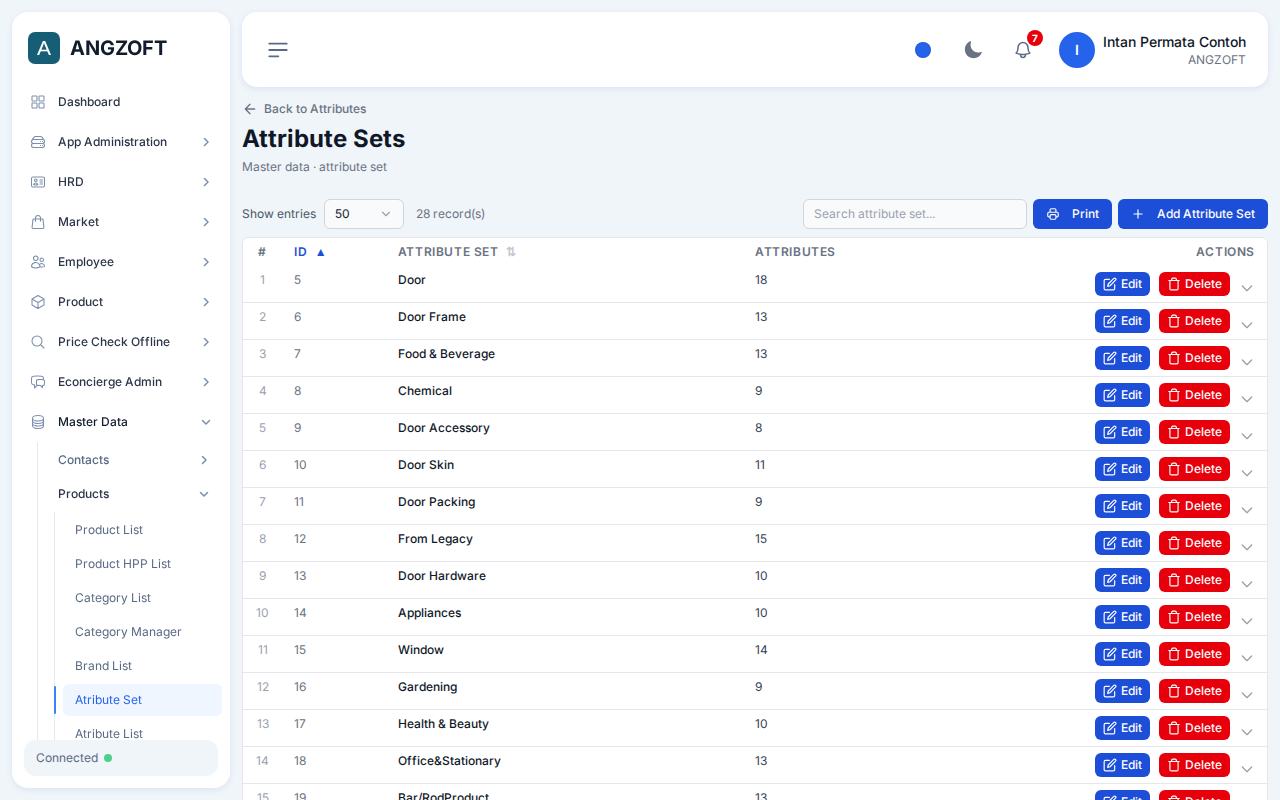Go back to Attributes link
The image size is (1280, 800).
(x=304, y=109)
